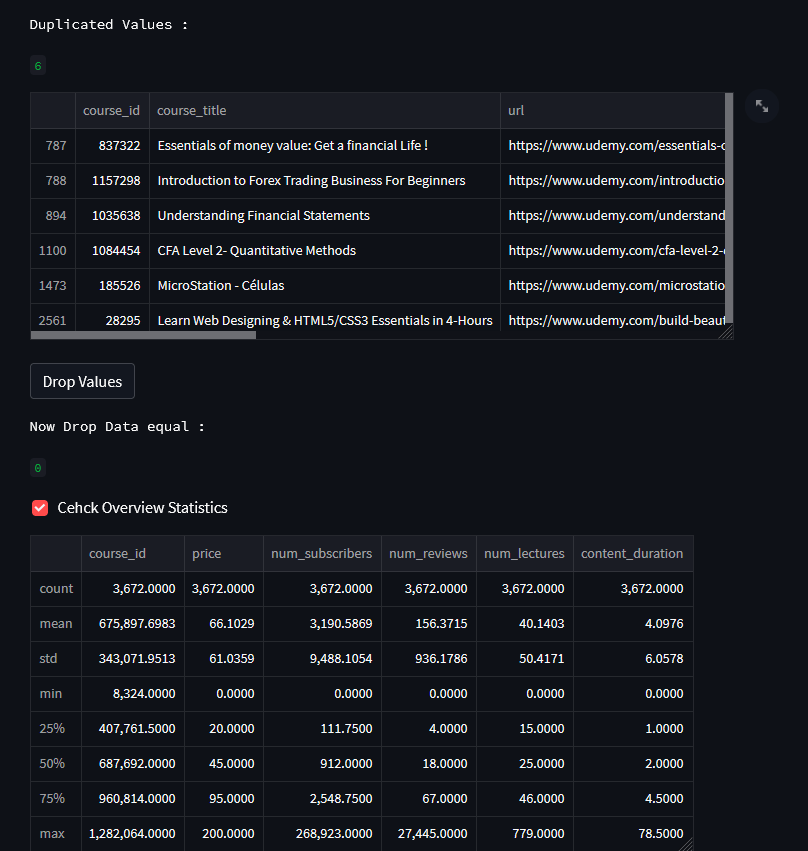Viewport: 808px width, 851px height.
Task: Click 50% num_subscribers value 912.0000
Action: click(322, 764)
